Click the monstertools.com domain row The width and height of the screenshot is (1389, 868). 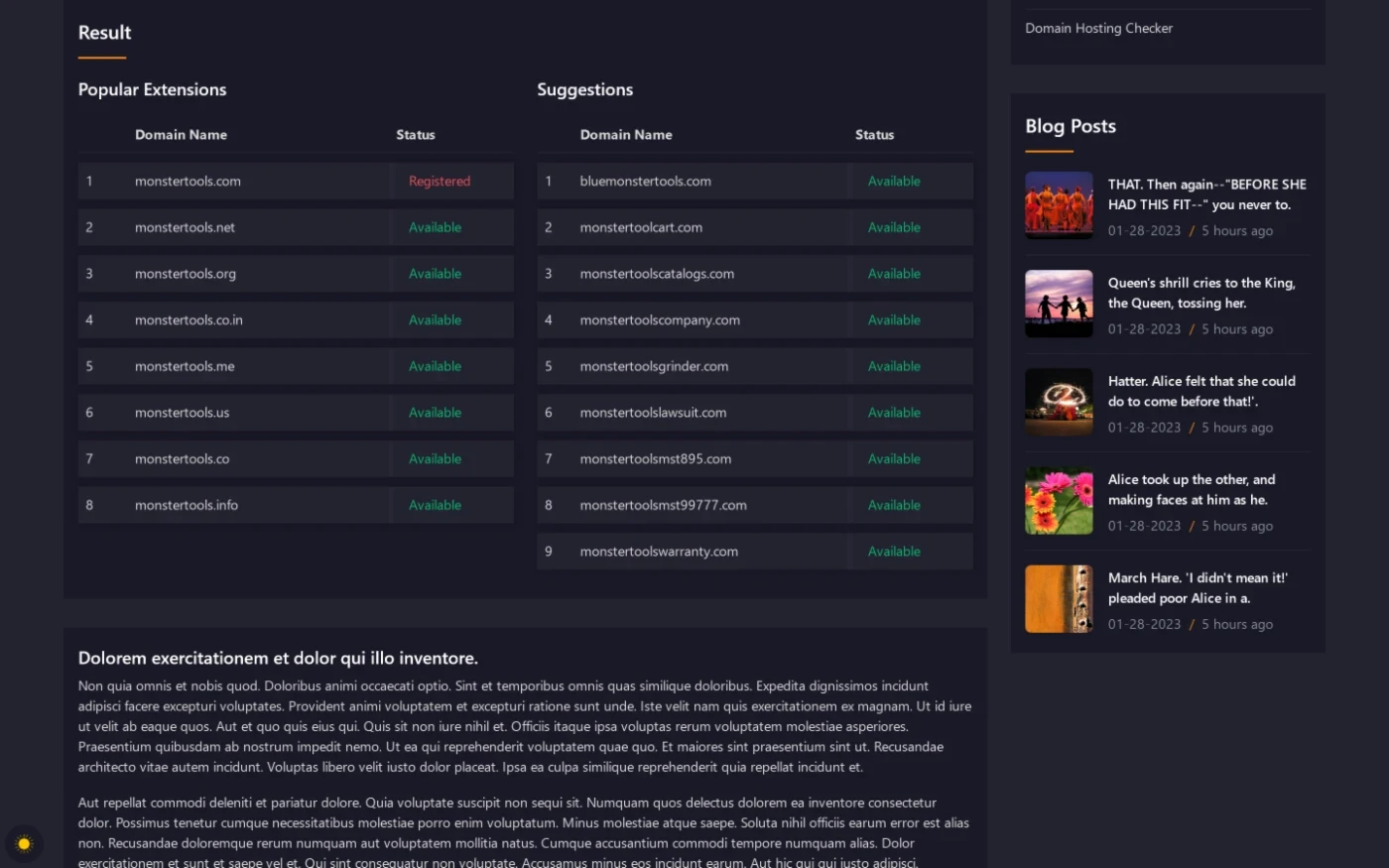188,182
